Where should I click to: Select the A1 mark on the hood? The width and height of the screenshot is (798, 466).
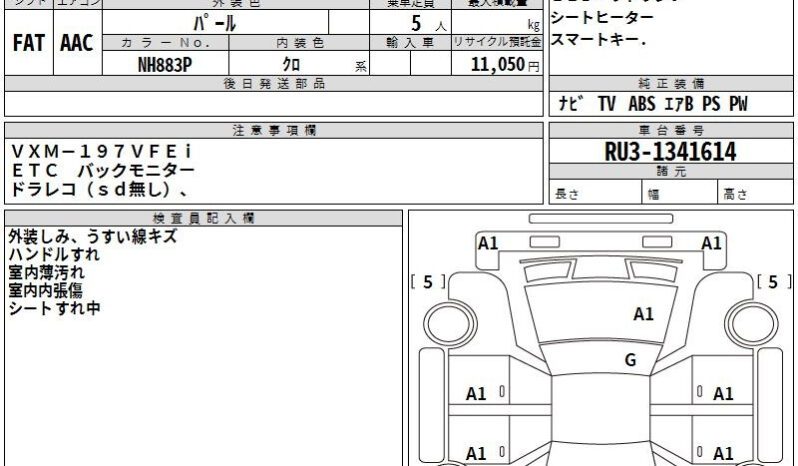(643, 314)
